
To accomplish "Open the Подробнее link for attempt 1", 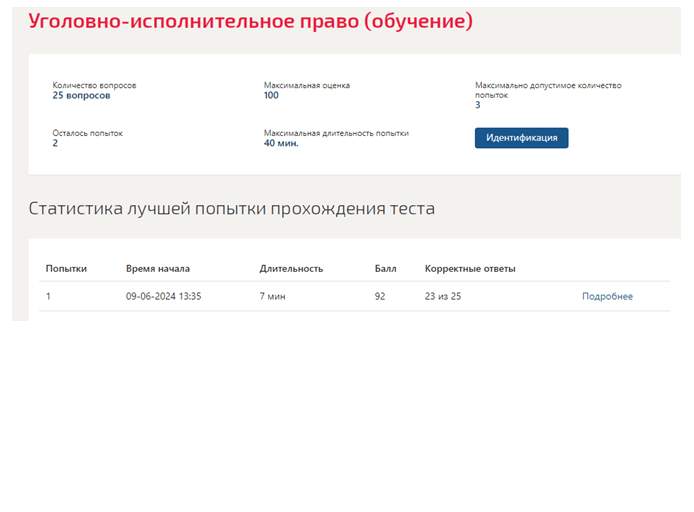I will [607, 296].
